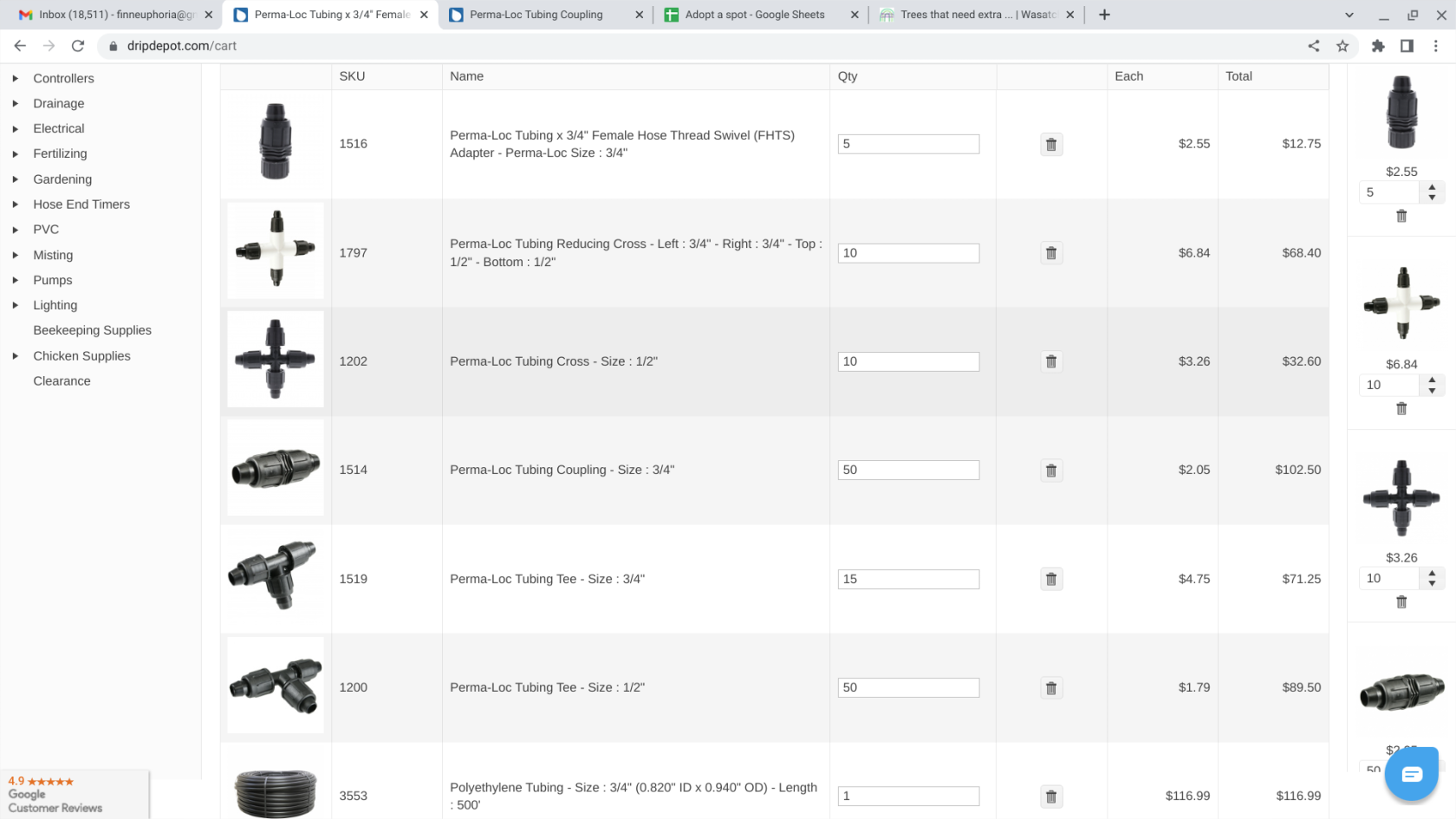Expand Drainage category
The height and width of the screenshot is (819, 1456).
click(x=15, y=104)
